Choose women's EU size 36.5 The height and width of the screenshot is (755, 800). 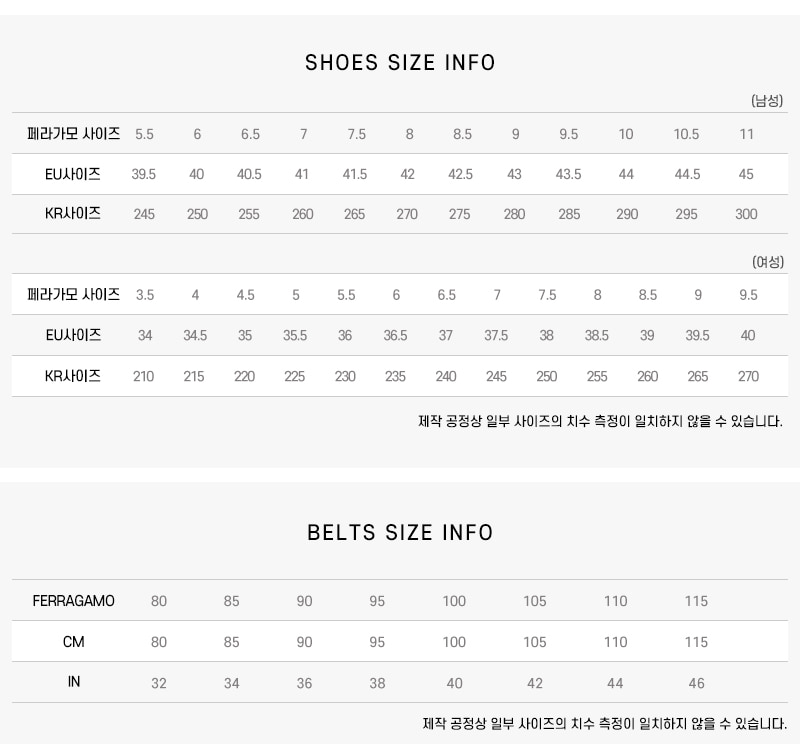pyautogui.click(x=396, y=335)
